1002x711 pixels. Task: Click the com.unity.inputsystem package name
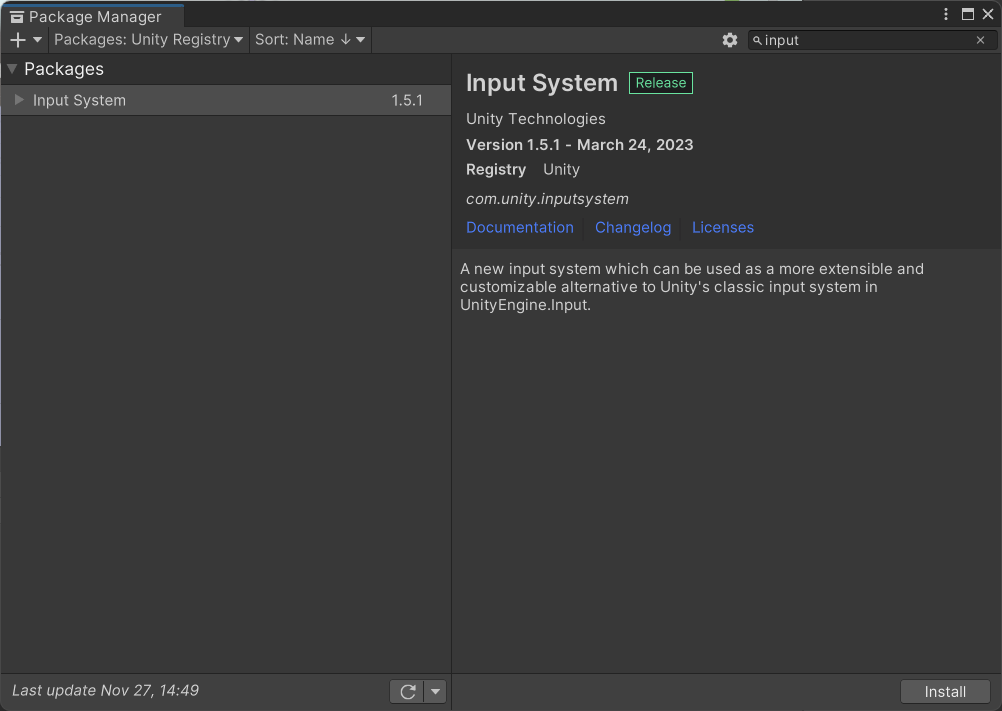pyautogui.click(x=547, y=199)
